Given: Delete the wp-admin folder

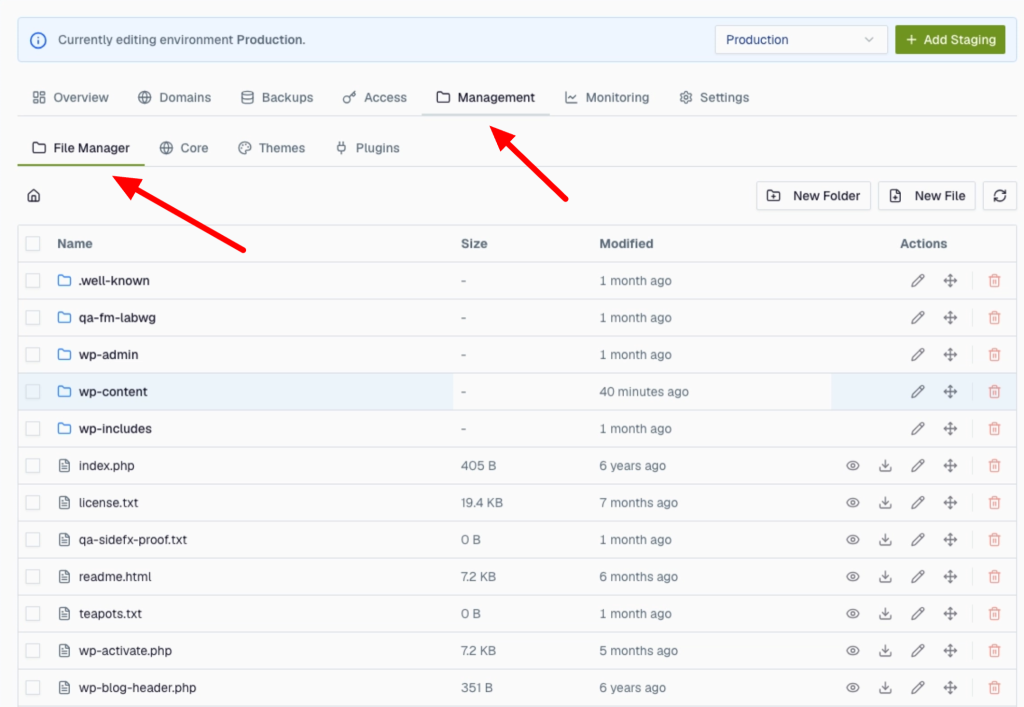Looking at the screenshot, I should point(994,354).
